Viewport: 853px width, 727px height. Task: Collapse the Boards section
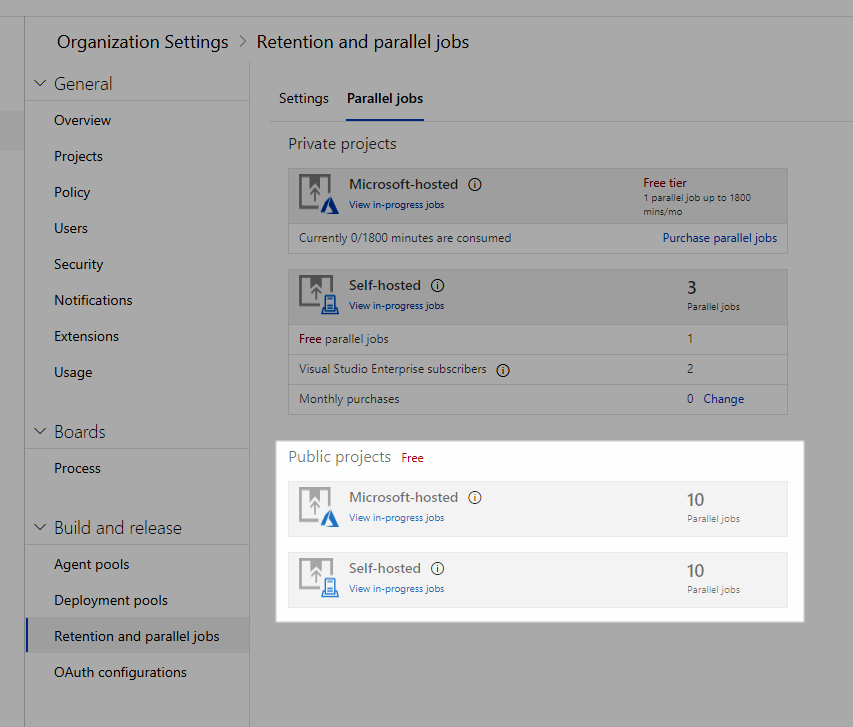click(x=41, y=432)
